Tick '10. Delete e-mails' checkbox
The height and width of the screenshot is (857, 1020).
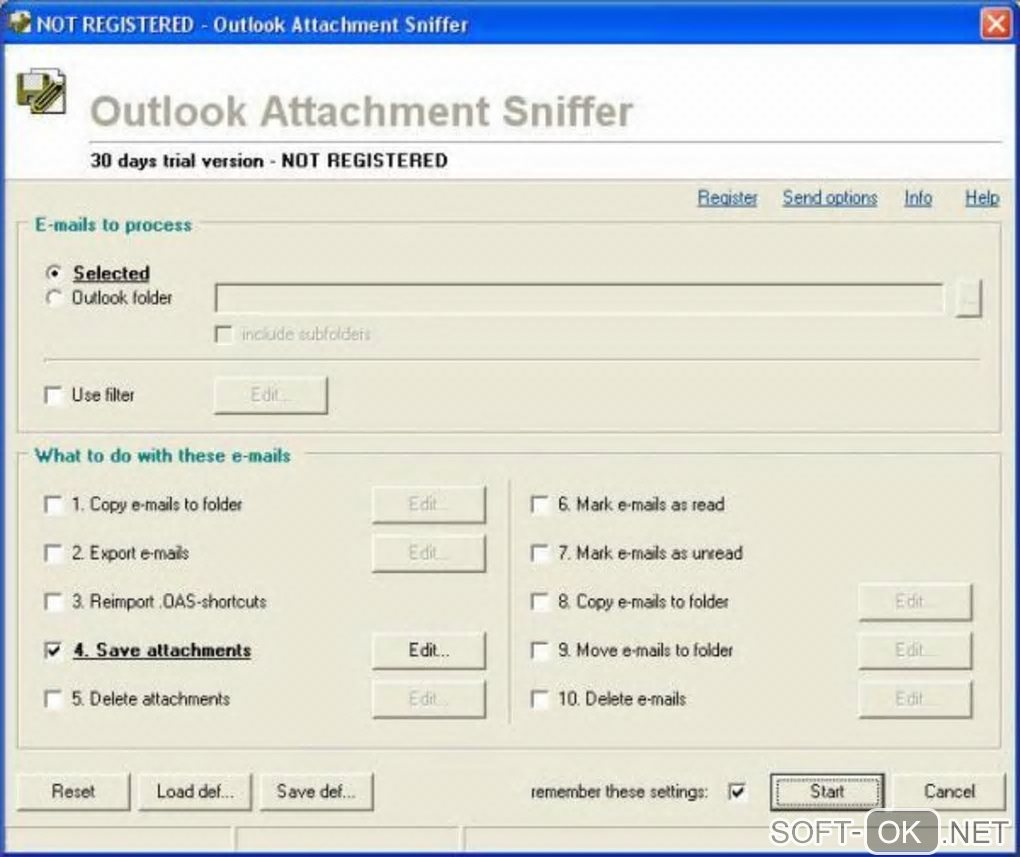pos(539,699)
